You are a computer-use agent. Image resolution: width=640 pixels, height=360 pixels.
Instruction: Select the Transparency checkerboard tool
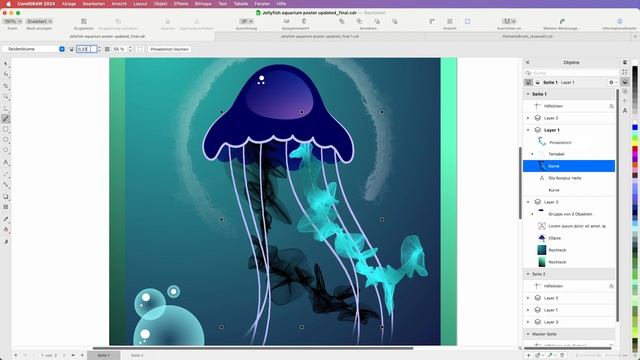[x=5, y=207]
